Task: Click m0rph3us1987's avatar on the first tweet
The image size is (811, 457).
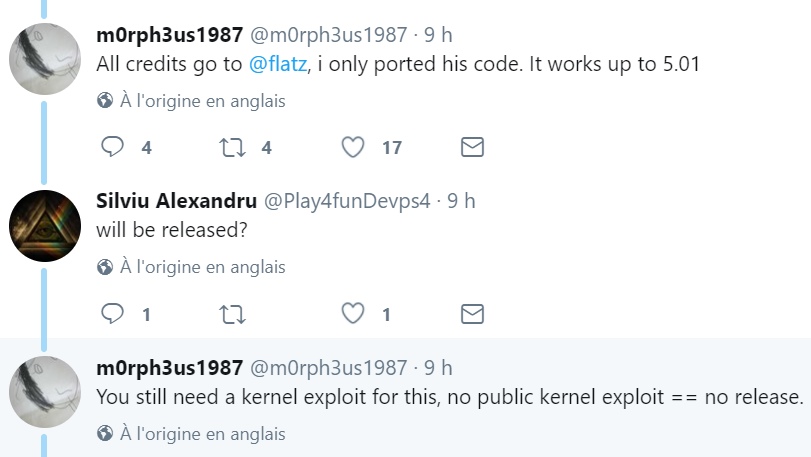Action: point(45,59)
